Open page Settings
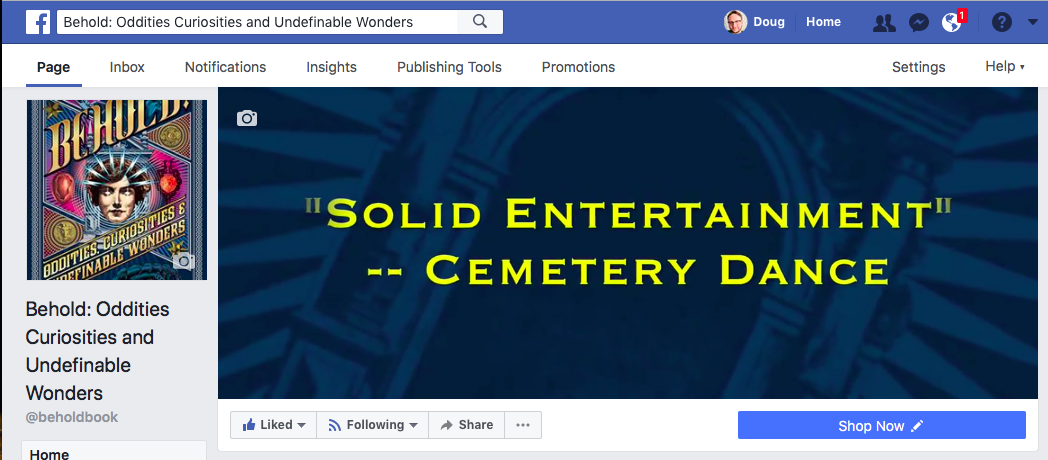This screenshot has width=1048, height=460. click(918, 67)
